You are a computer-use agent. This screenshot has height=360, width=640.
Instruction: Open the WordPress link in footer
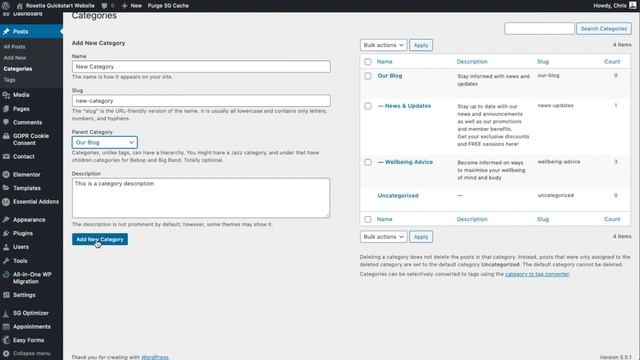click(155, 357)
